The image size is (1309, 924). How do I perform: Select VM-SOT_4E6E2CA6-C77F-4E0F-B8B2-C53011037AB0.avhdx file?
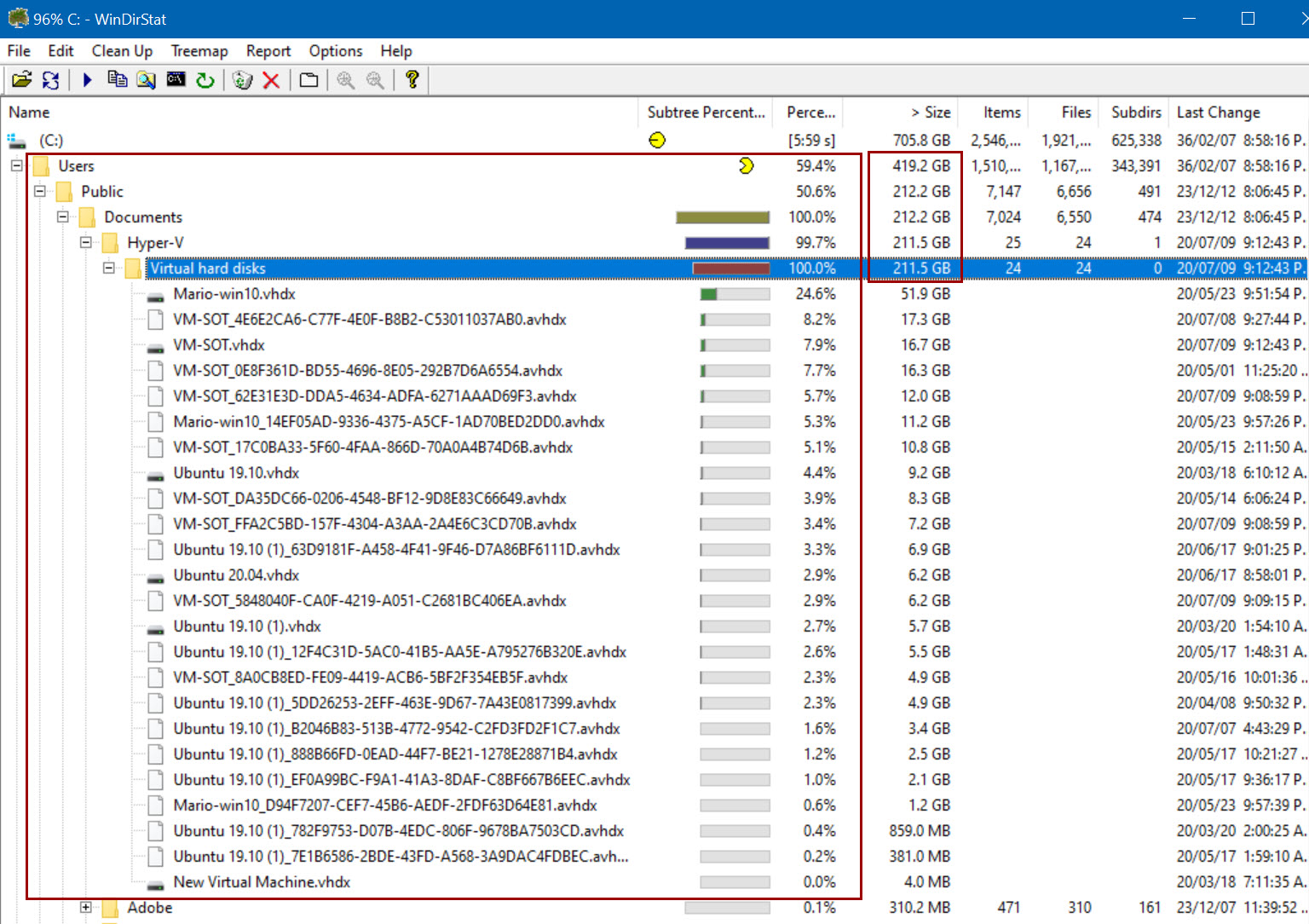pos(370,320)
